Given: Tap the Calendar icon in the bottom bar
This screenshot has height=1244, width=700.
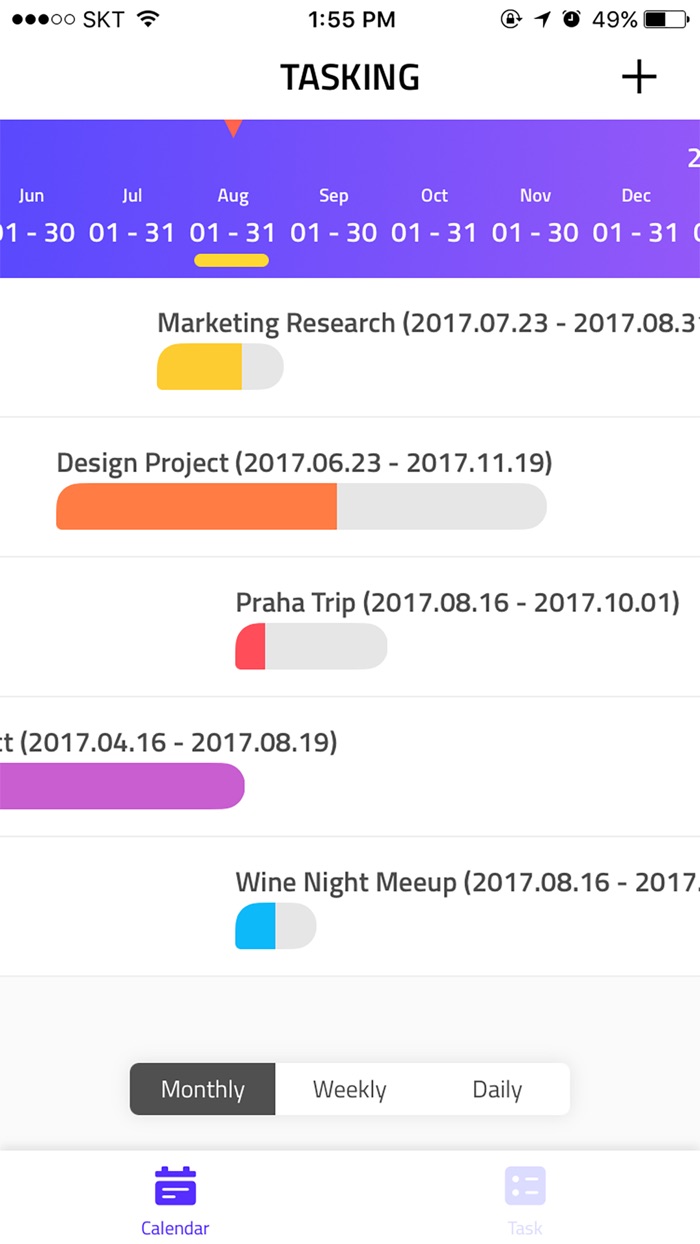Looking at the screenshot, I should click(x=175, y=1195).
